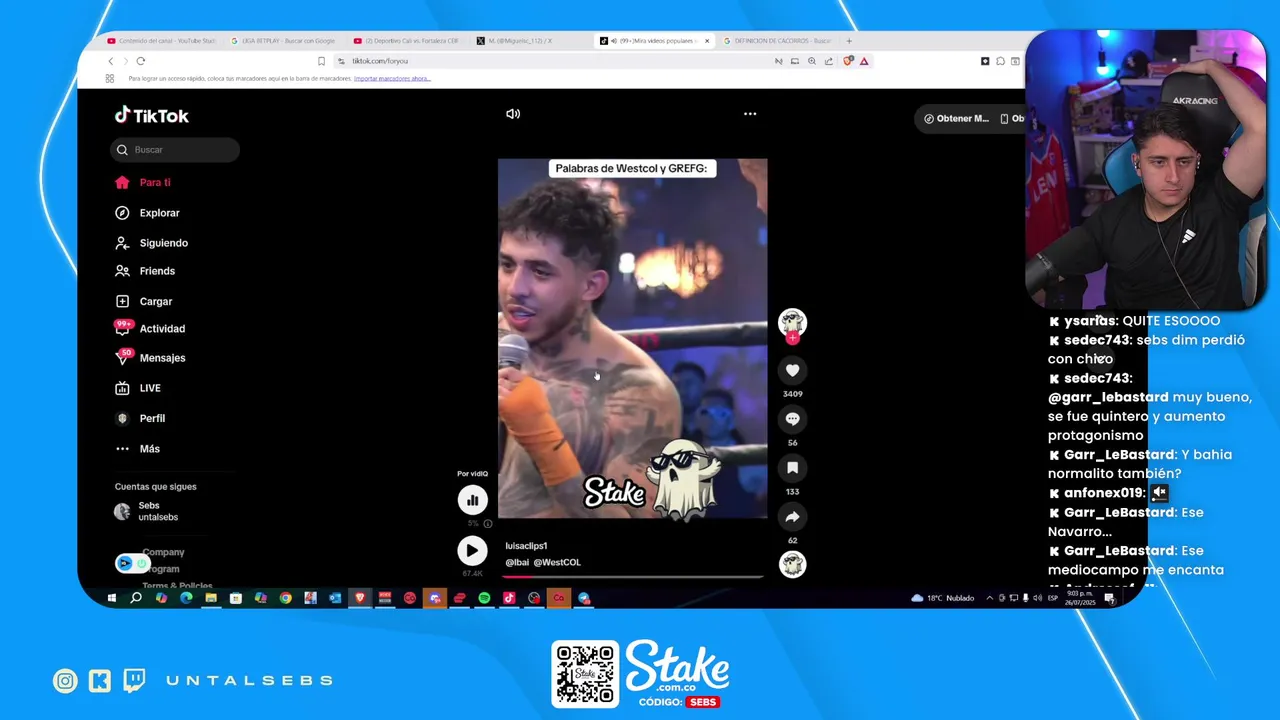The height and width of the screenshot is (720, 1280).
Task: Share video with arrow icon
Action: [792, 517]
